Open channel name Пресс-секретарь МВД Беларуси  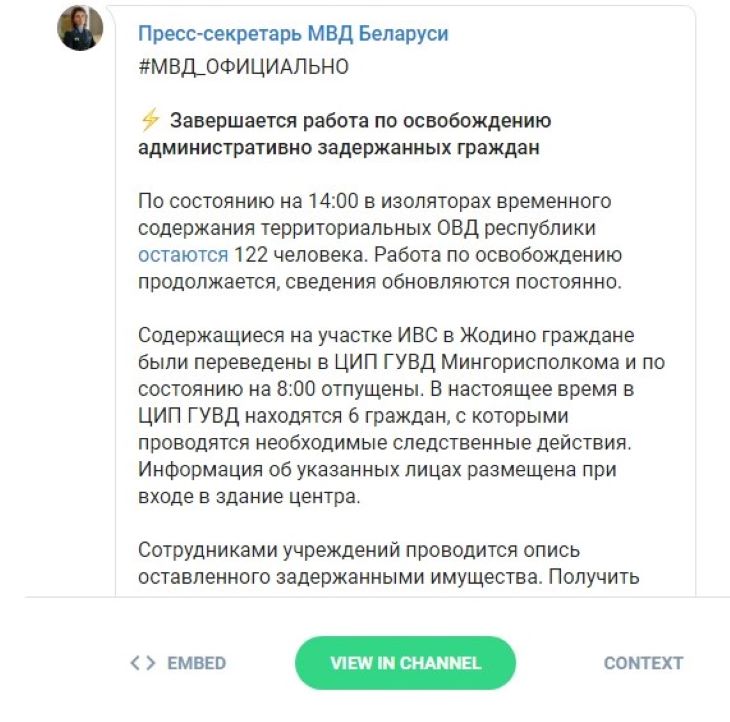[293, 34]
